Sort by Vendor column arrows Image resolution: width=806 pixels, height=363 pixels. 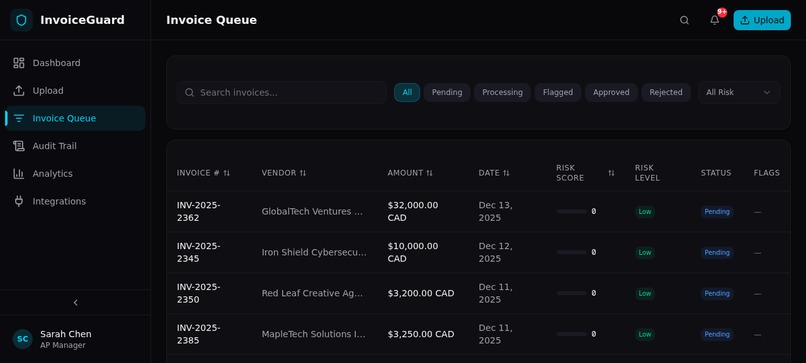point(303,173)
